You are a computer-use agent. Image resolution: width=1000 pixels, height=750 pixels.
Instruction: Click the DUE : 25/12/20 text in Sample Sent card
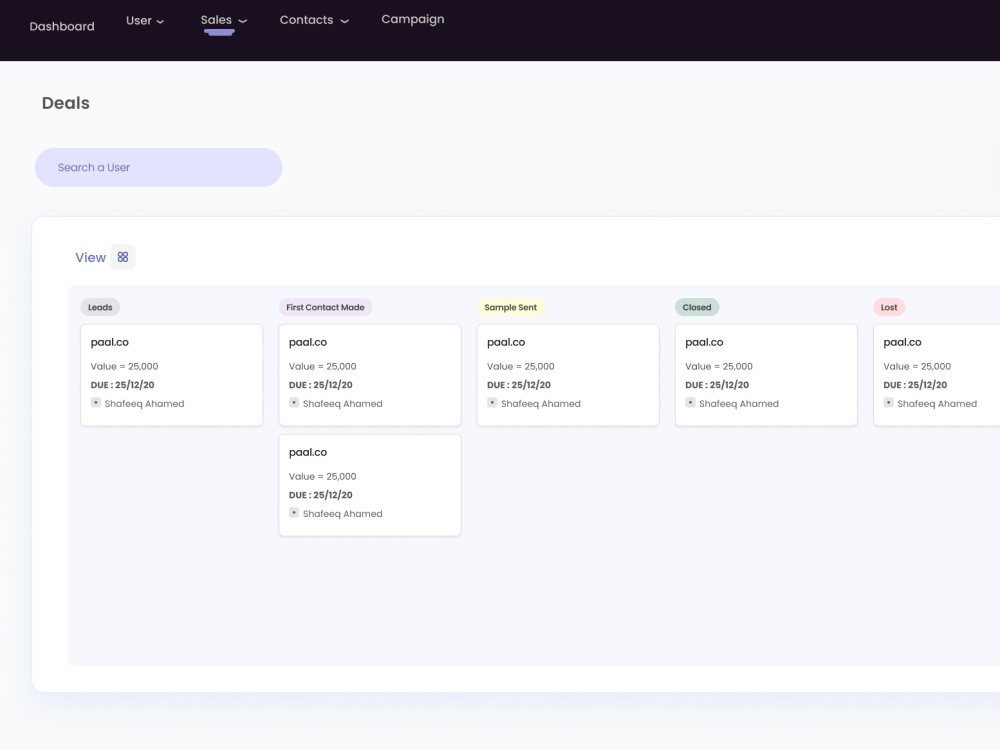(518, 385)
